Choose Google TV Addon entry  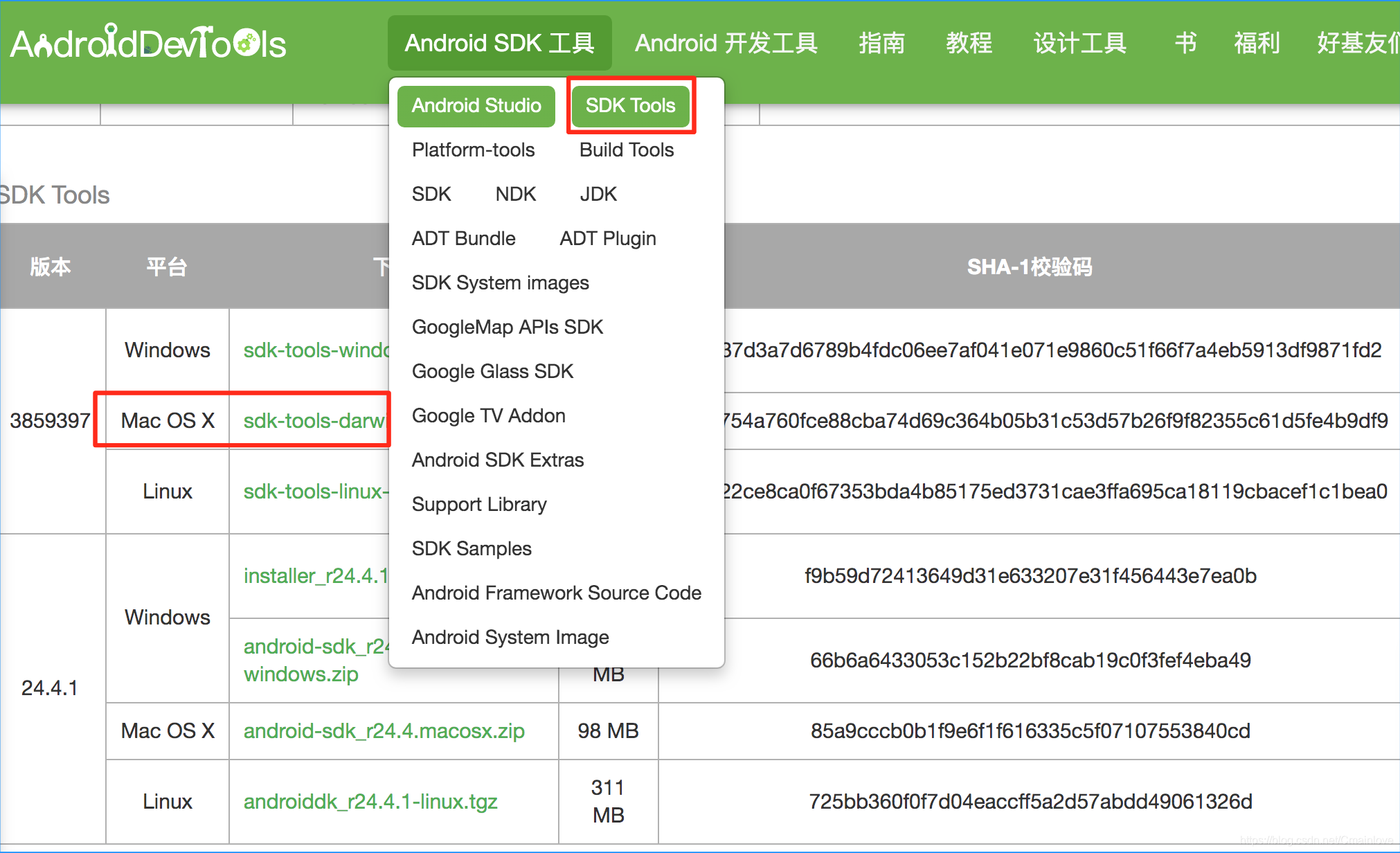tap(488, 416)
